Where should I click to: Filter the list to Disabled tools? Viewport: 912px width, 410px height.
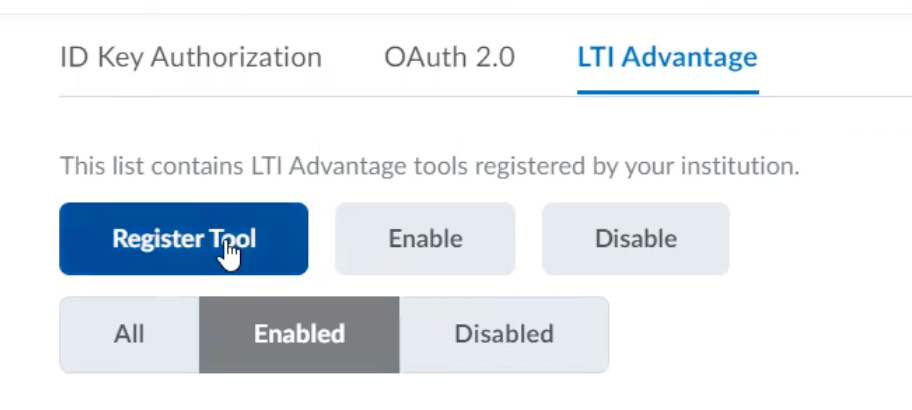point(504,334)
